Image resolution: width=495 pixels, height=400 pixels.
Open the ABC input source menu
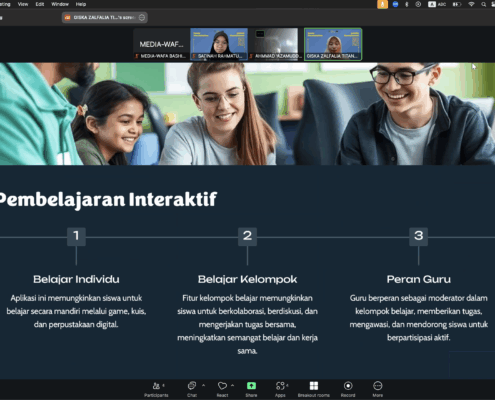point(437,4)
